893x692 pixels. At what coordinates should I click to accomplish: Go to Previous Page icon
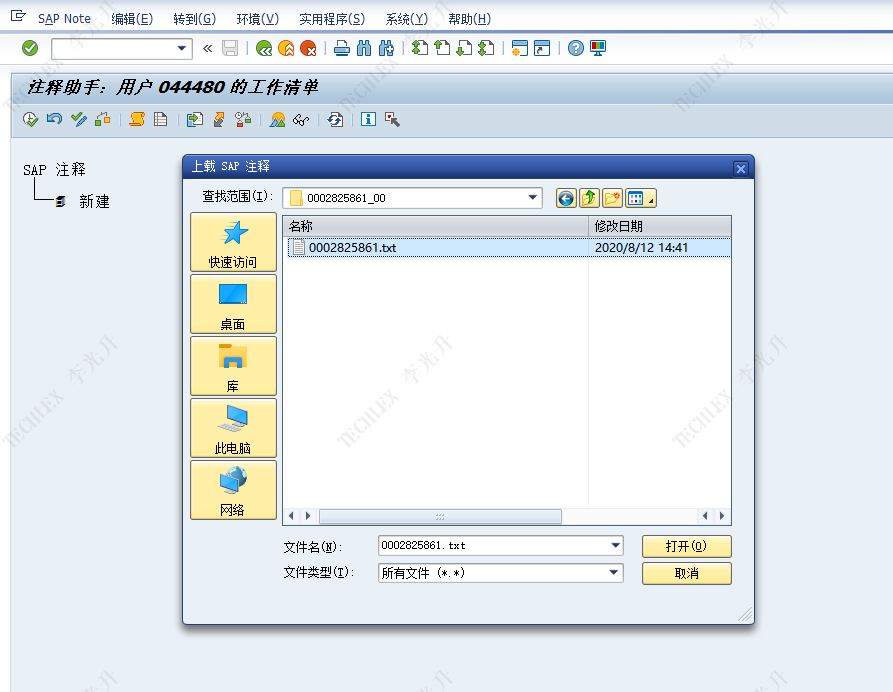[x=442, y=48]
